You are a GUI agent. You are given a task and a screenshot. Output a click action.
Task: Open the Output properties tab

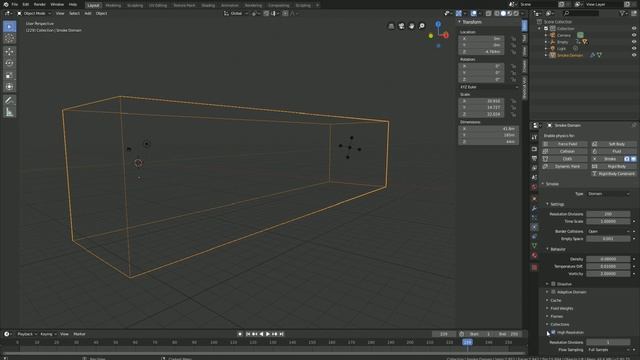coord(534,158)
